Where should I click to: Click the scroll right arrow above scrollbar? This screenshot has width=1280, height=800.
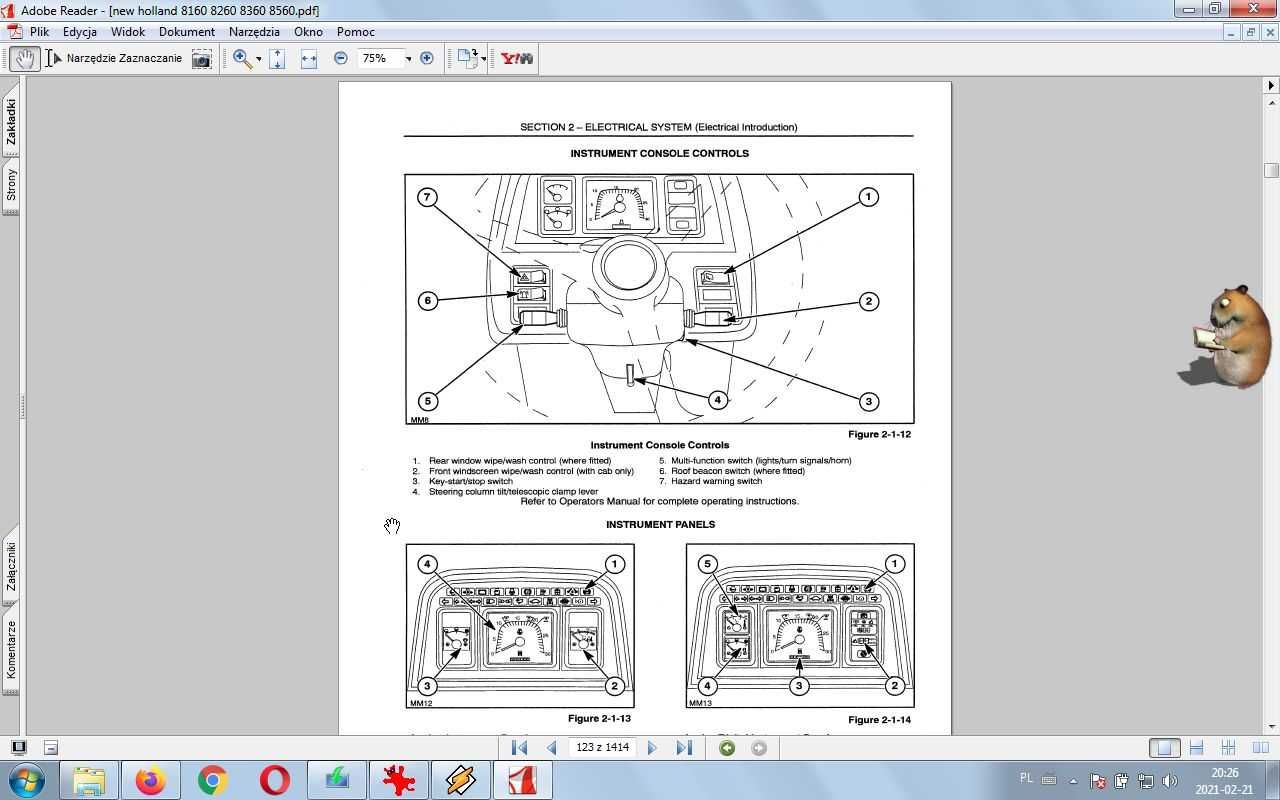(1271, 85)
